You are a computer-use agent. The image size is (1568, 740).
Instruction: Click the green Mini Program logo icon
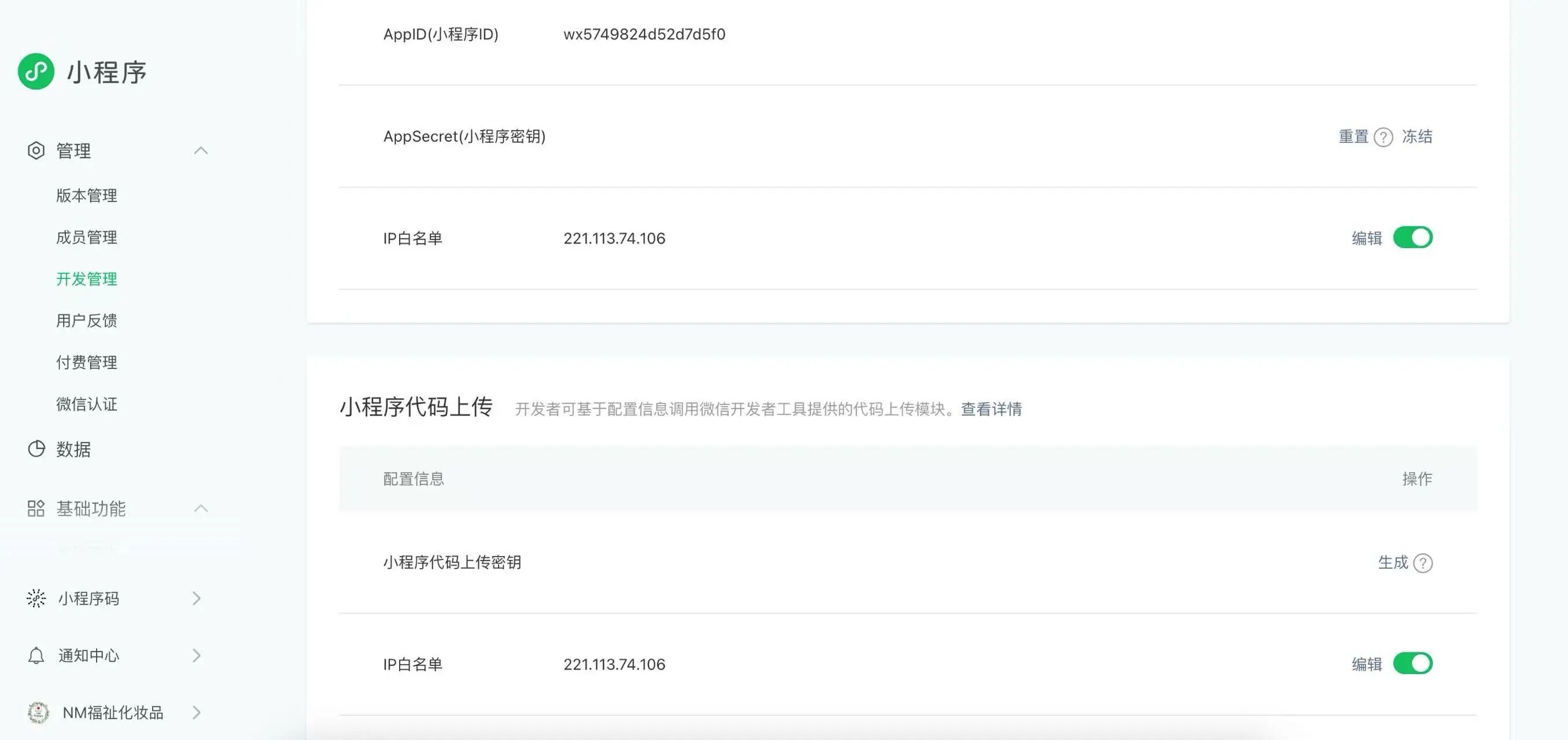pyautogui.click(x=36, y=71)
